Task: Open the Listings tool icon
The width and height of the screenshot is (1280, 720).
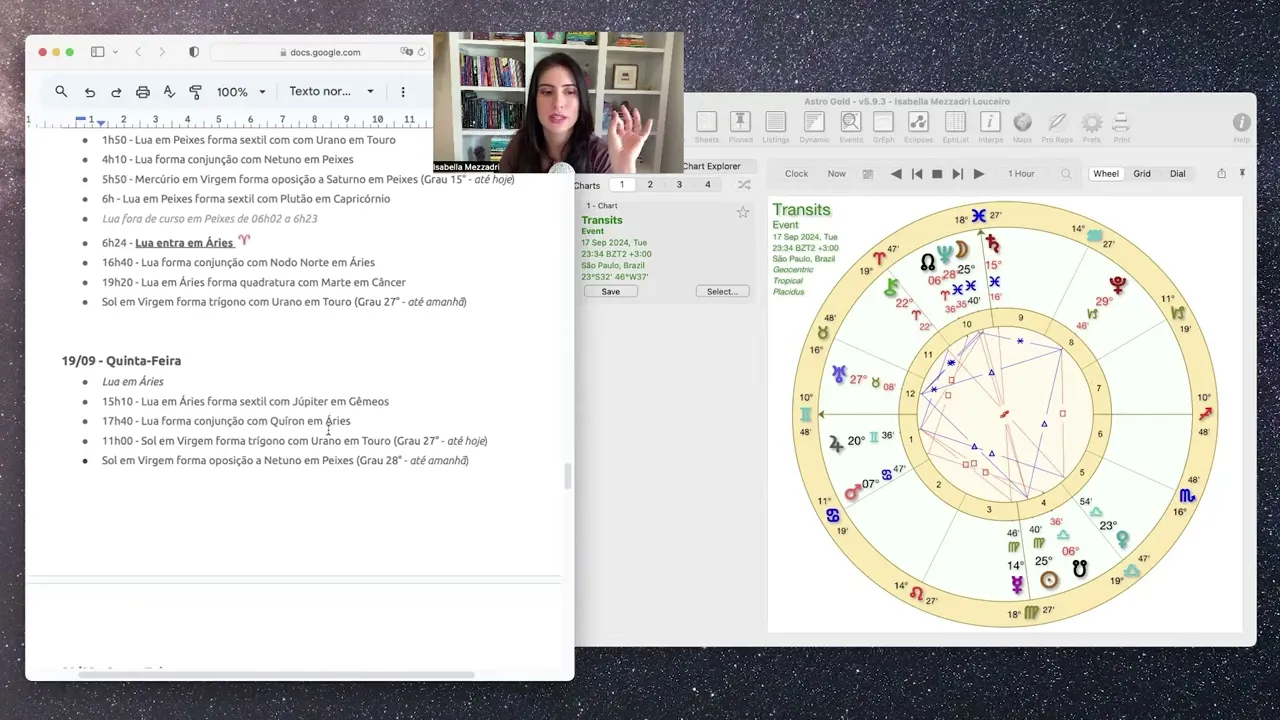Action: (776, 122)
